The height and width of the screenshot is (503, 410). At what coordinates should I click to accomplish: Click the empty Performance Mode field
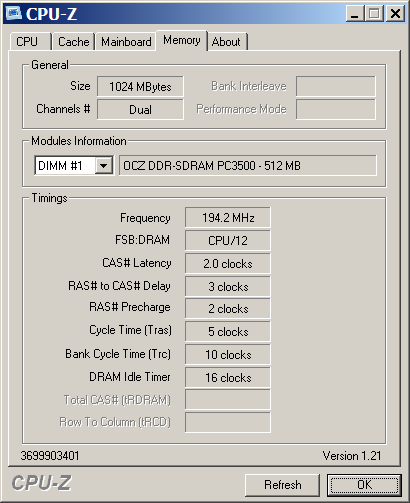click(x=336, y=109)
